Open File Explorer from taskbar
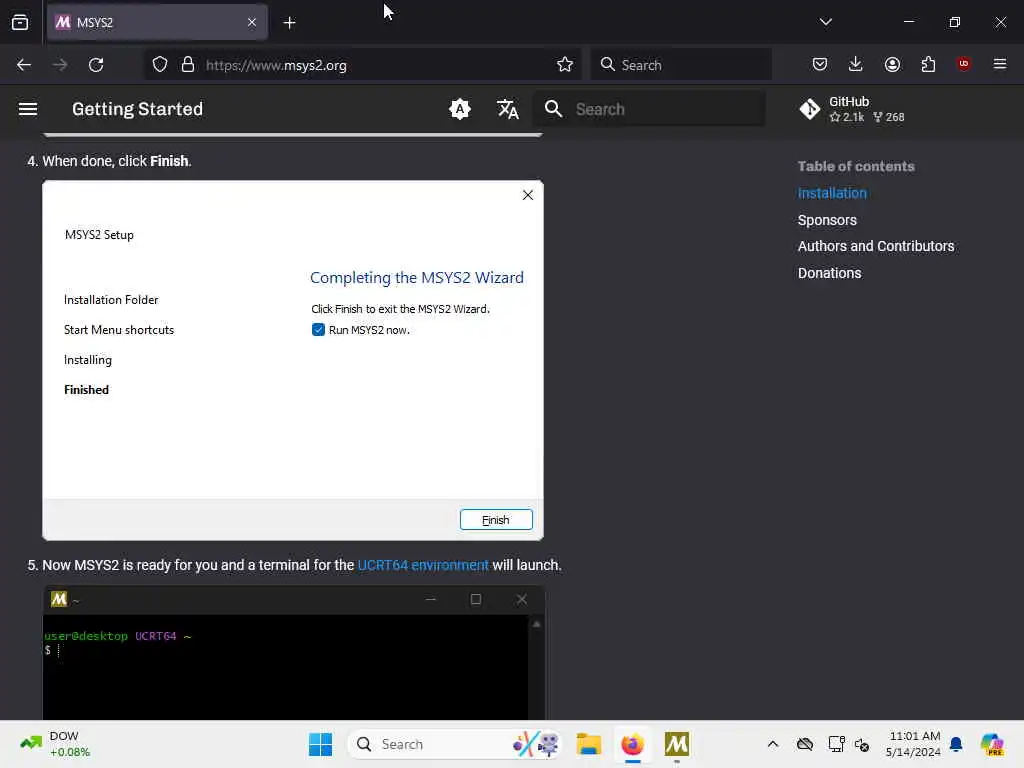The image size is (1024, 768). point(588,744)
